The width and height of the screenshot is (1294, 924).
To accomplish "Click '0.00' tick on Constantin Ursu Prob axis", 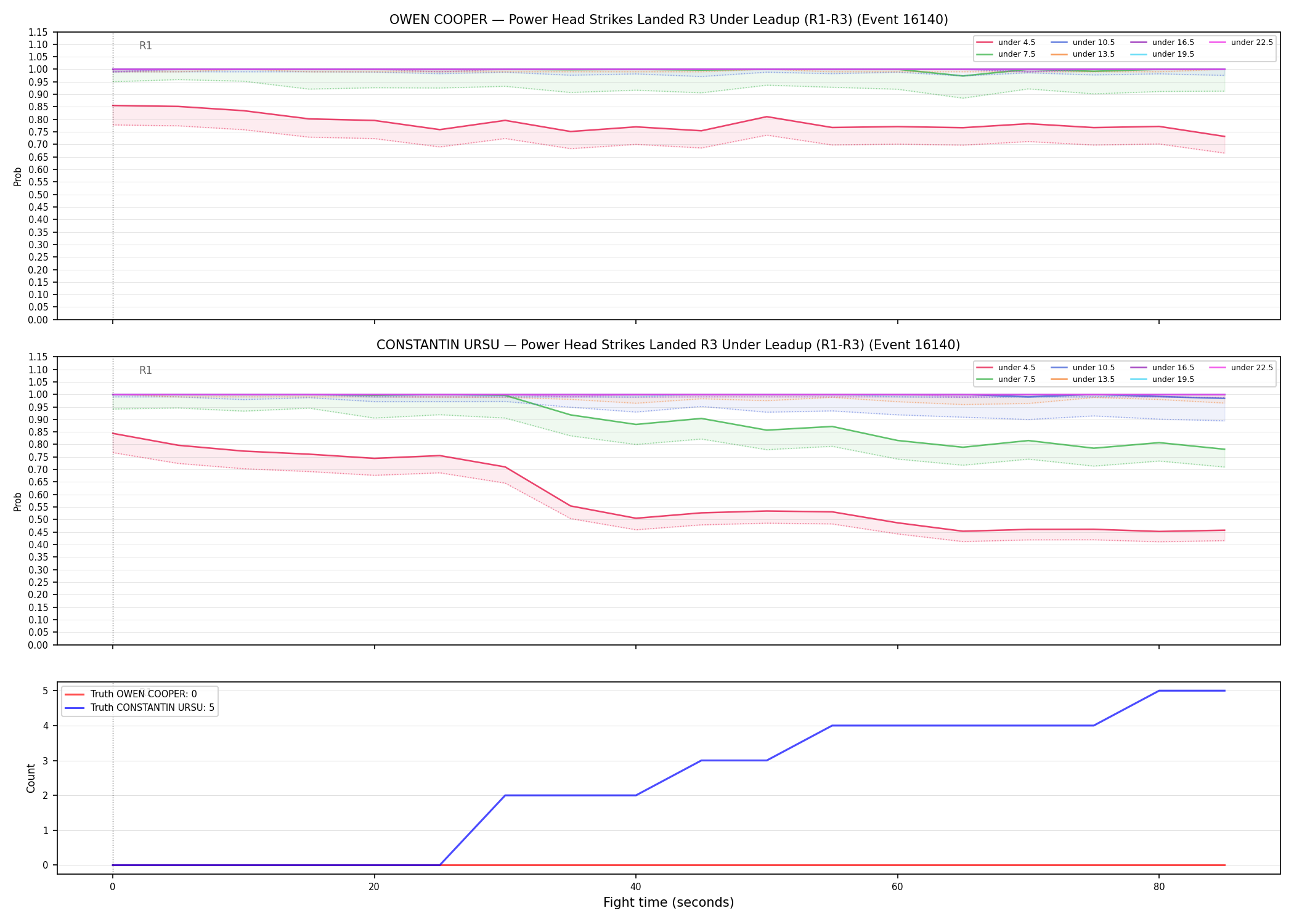I will pos(38,645).
